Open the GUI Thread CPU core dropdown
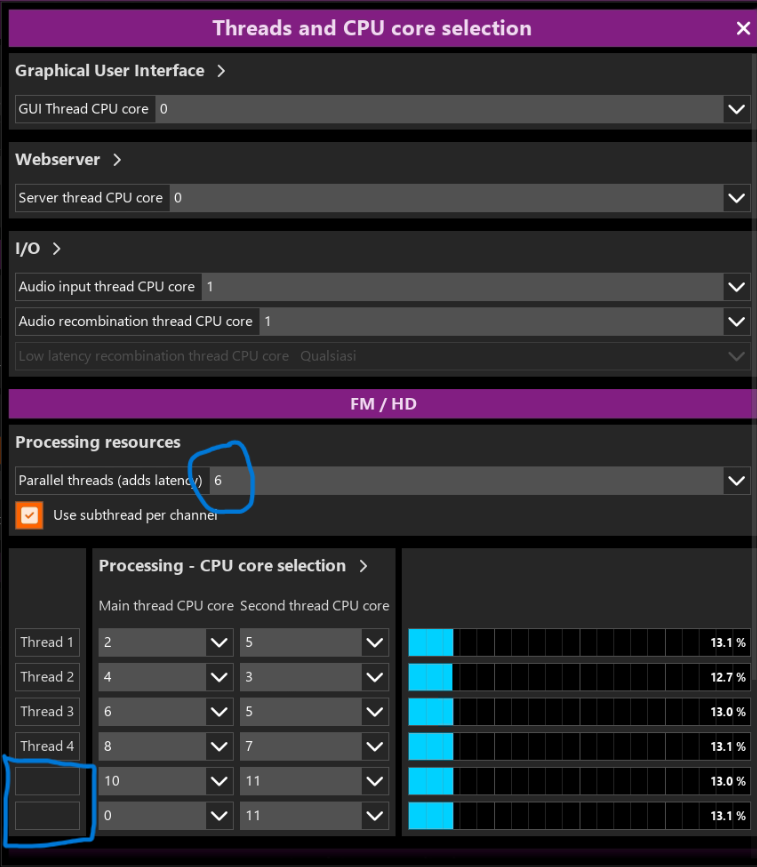Screen dimensions: 757x867 coord(737,109)
